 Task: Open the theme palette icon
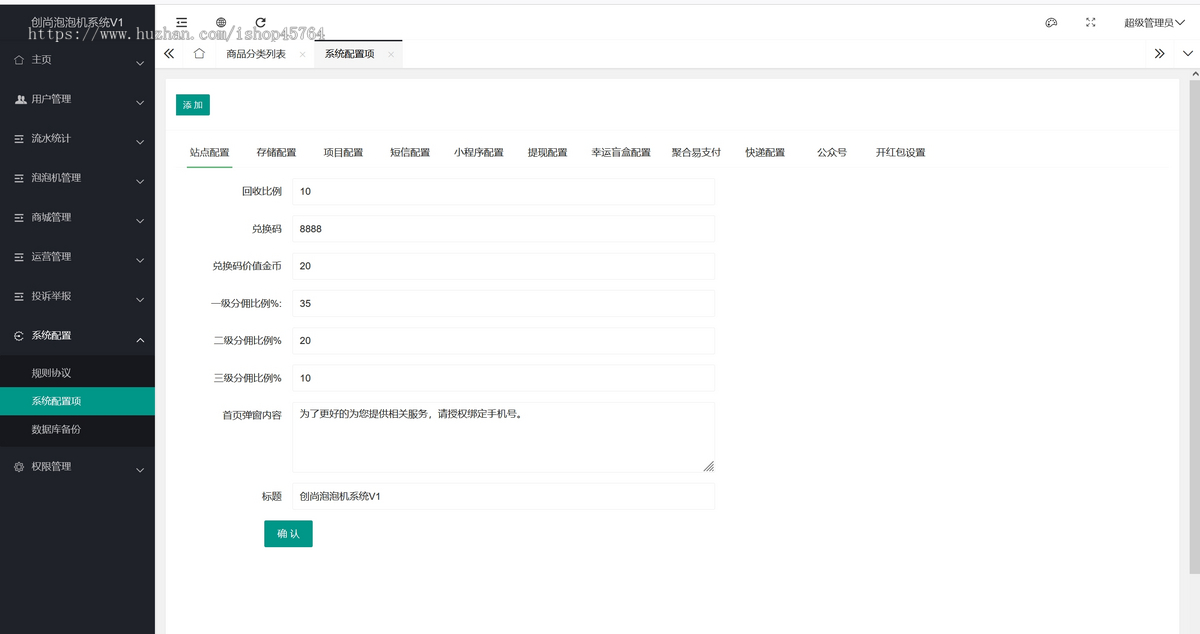point(1051,22)
